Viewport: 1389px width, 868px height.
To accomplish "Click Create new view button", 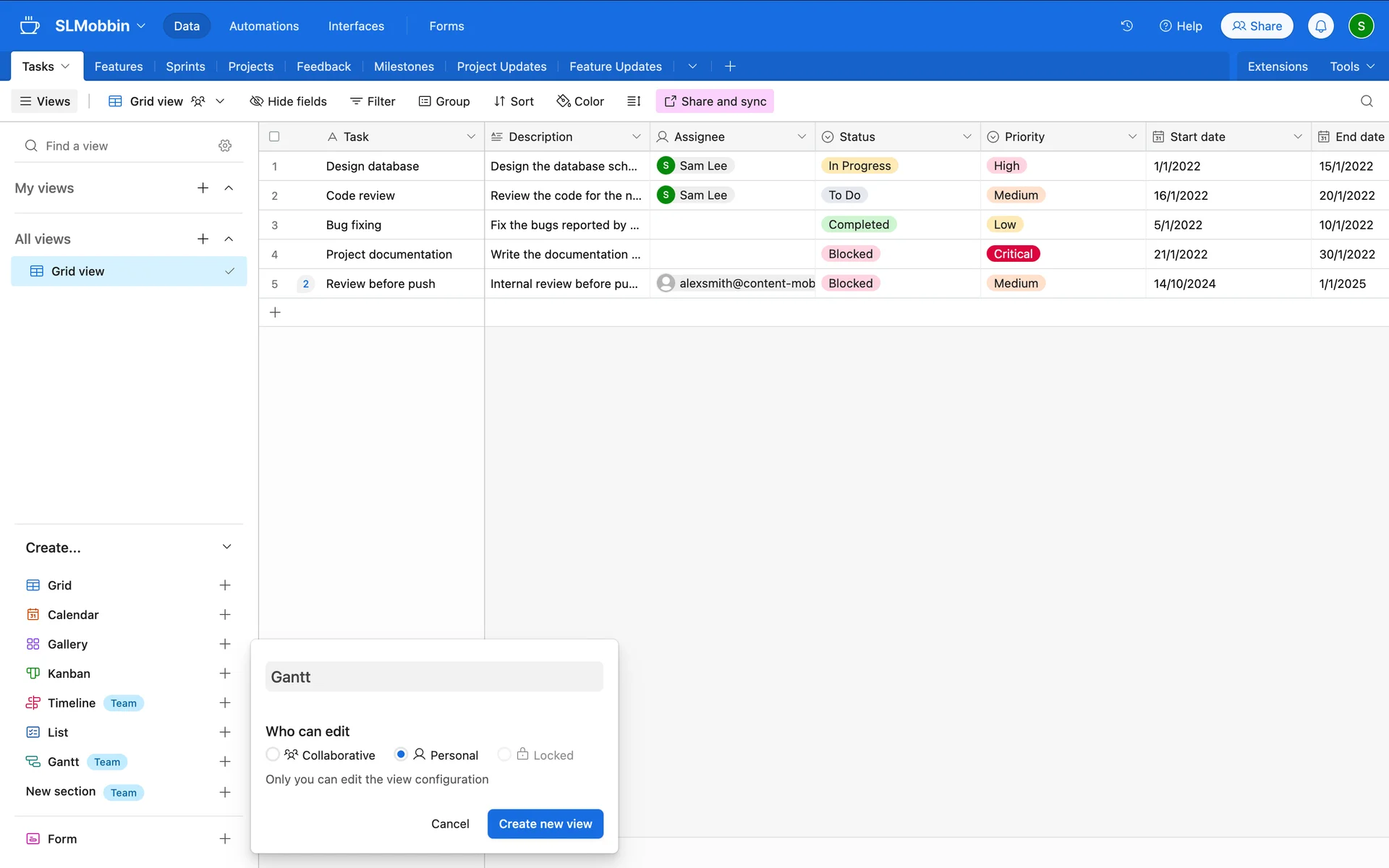I will (545, 824).
